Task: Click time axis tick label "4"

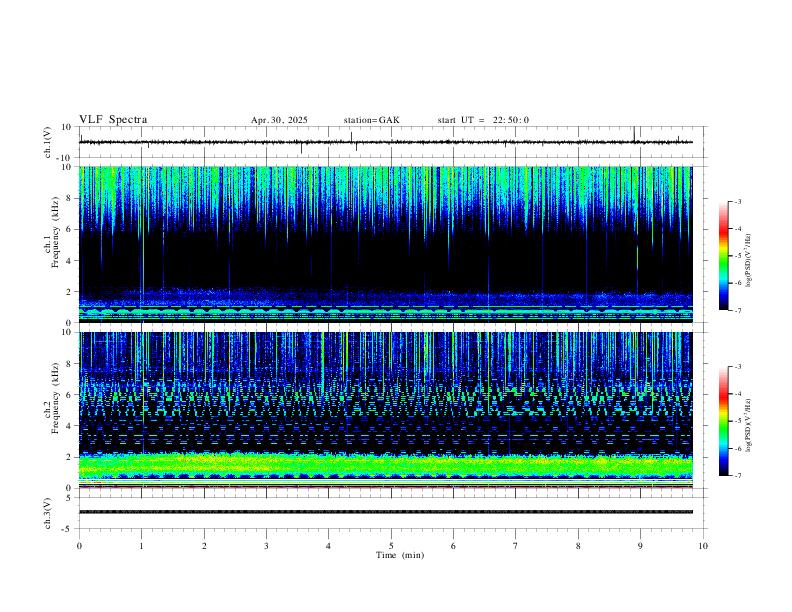Action: tap(328, 546)
